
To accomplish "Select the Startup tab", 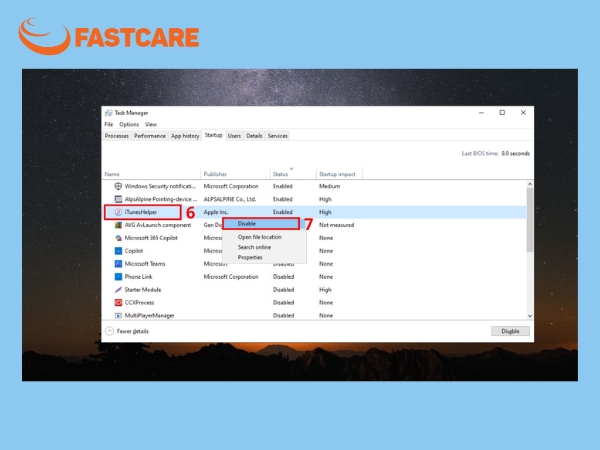I will [x=213, y=135].
